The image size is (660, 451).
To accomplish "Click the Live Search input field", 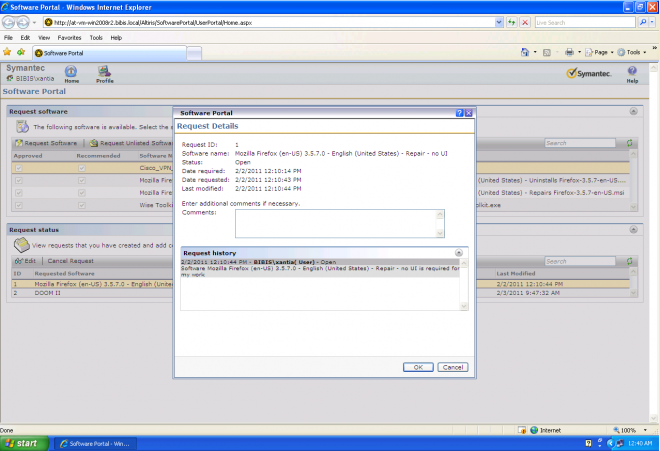I will click(x=585, y=22).
